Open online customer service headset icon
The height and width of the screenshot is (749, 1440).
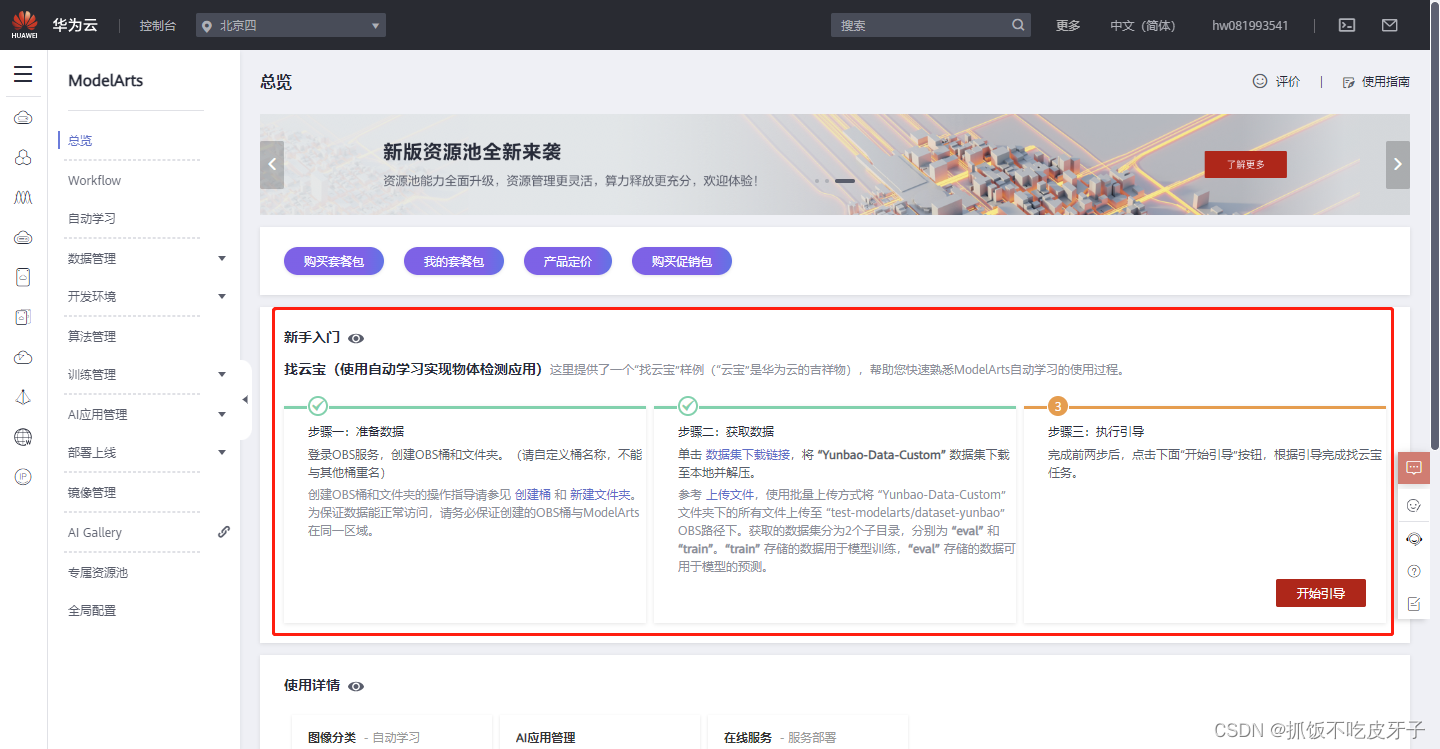1413,539
